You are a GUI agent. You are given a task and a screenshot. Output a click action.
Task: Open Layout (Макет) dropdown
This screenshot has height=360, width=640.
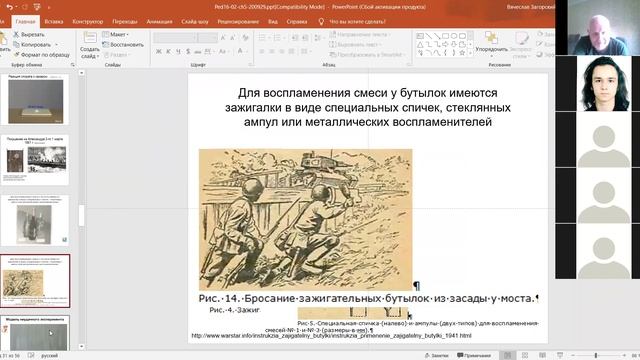click(116, 35)
